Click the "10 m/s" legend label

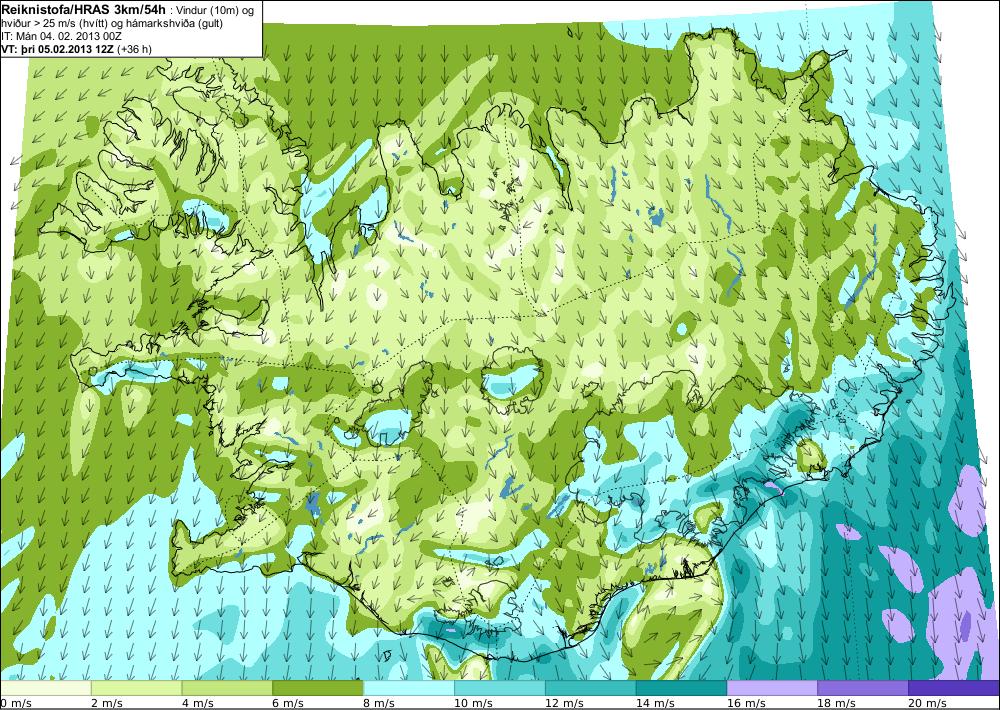point(473,703)
